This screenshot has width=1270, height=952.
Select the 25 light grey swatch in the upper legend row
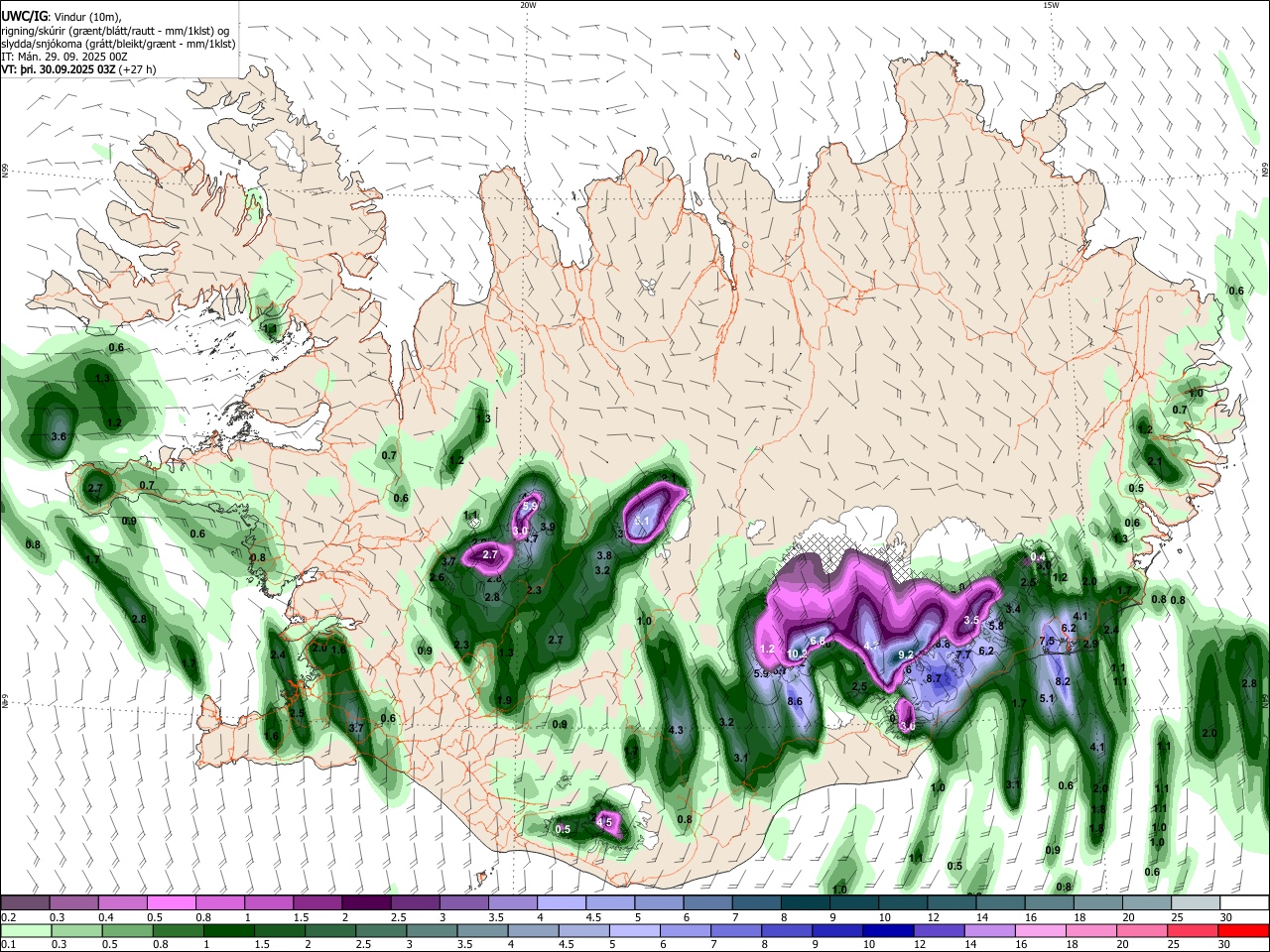click(x=1195, y=902)
